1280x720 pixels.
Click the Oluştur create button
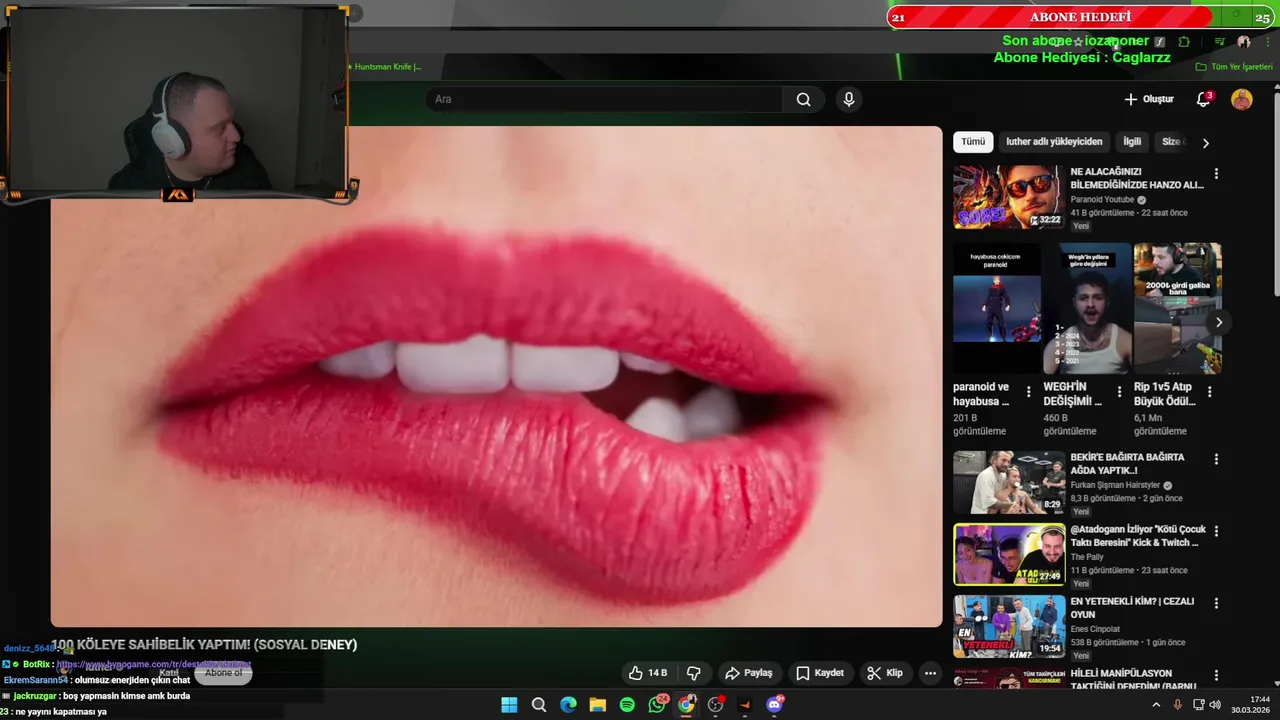click(x=1148, y=99)
